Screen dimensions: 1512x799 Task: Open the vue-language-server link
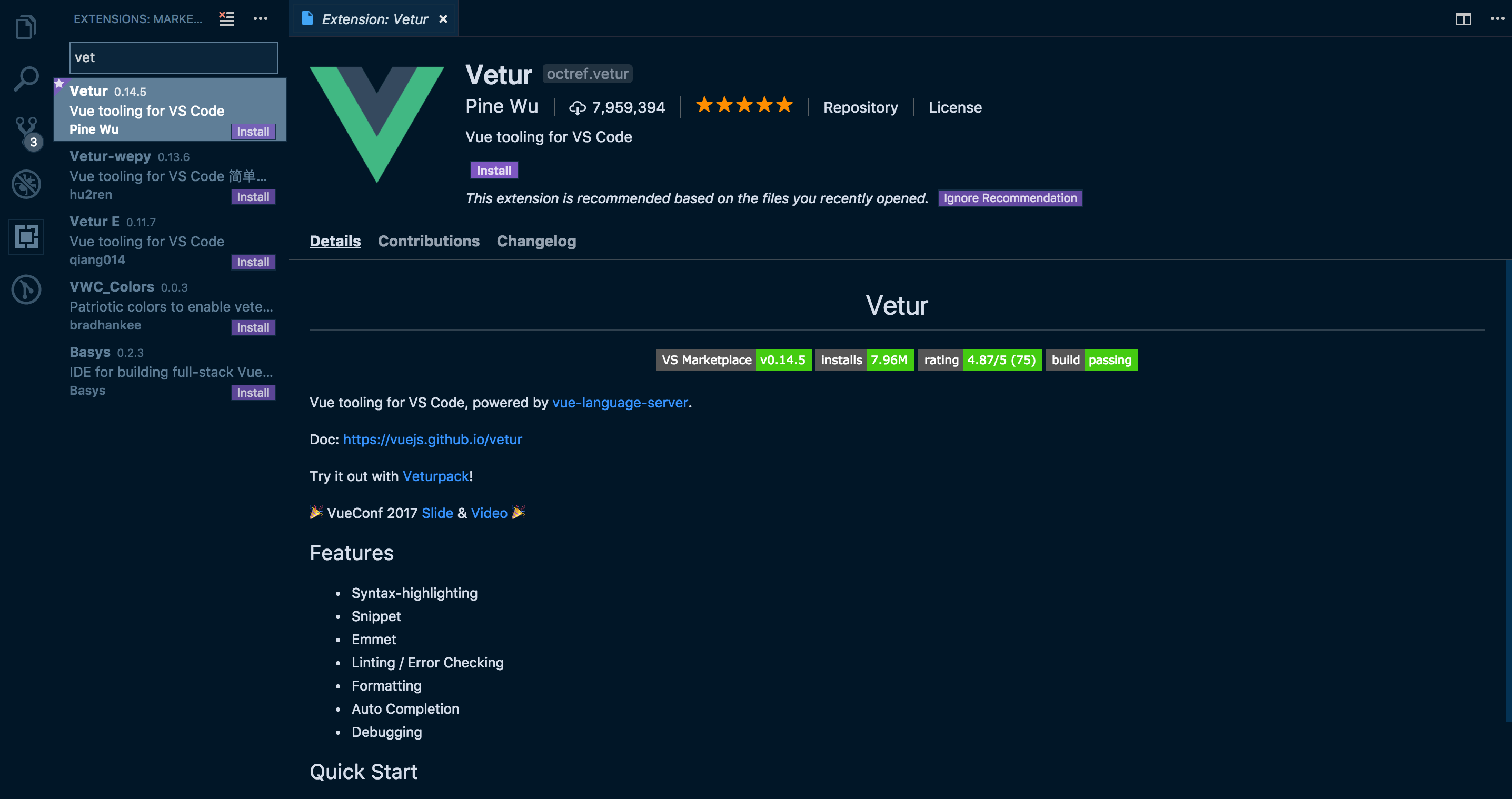tap(619, 403)
